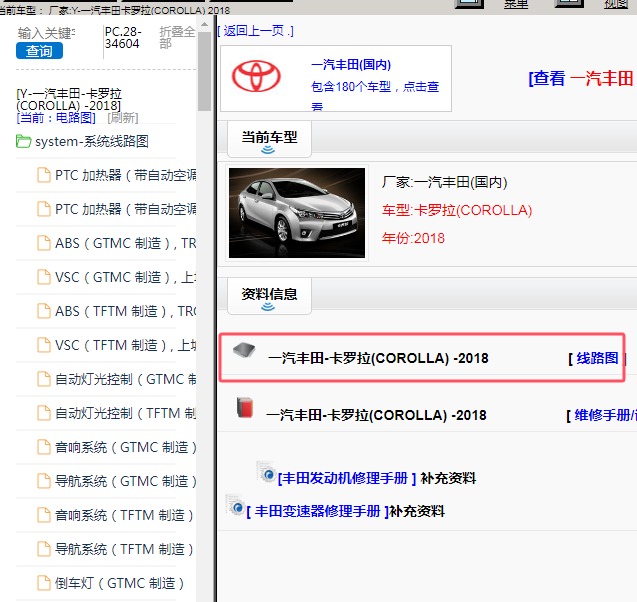Open 导航系统（GTMC 制造）document icon
This screenshot has width=637, height=602.
click(44, 481)
